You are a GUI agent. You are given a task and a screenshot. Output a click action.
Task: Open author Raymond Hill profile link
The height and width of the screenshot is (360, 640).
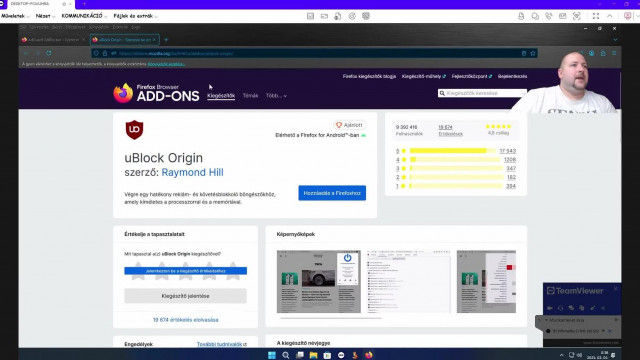pos(192,172)
